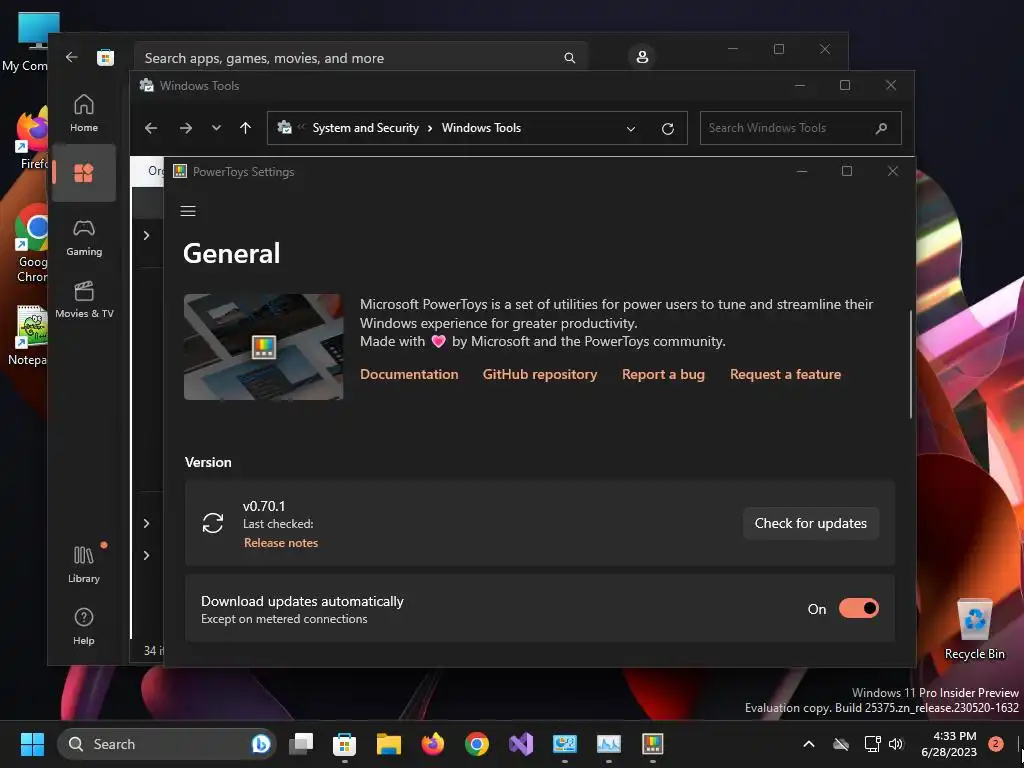Click the volume speaker tray icon
The width and height of the screenshot is (1024, 768).
pos(895,744)
